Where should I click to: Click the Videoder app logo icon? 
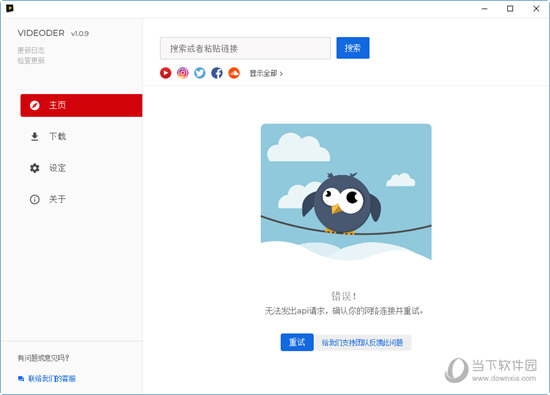tap(10, 8)
